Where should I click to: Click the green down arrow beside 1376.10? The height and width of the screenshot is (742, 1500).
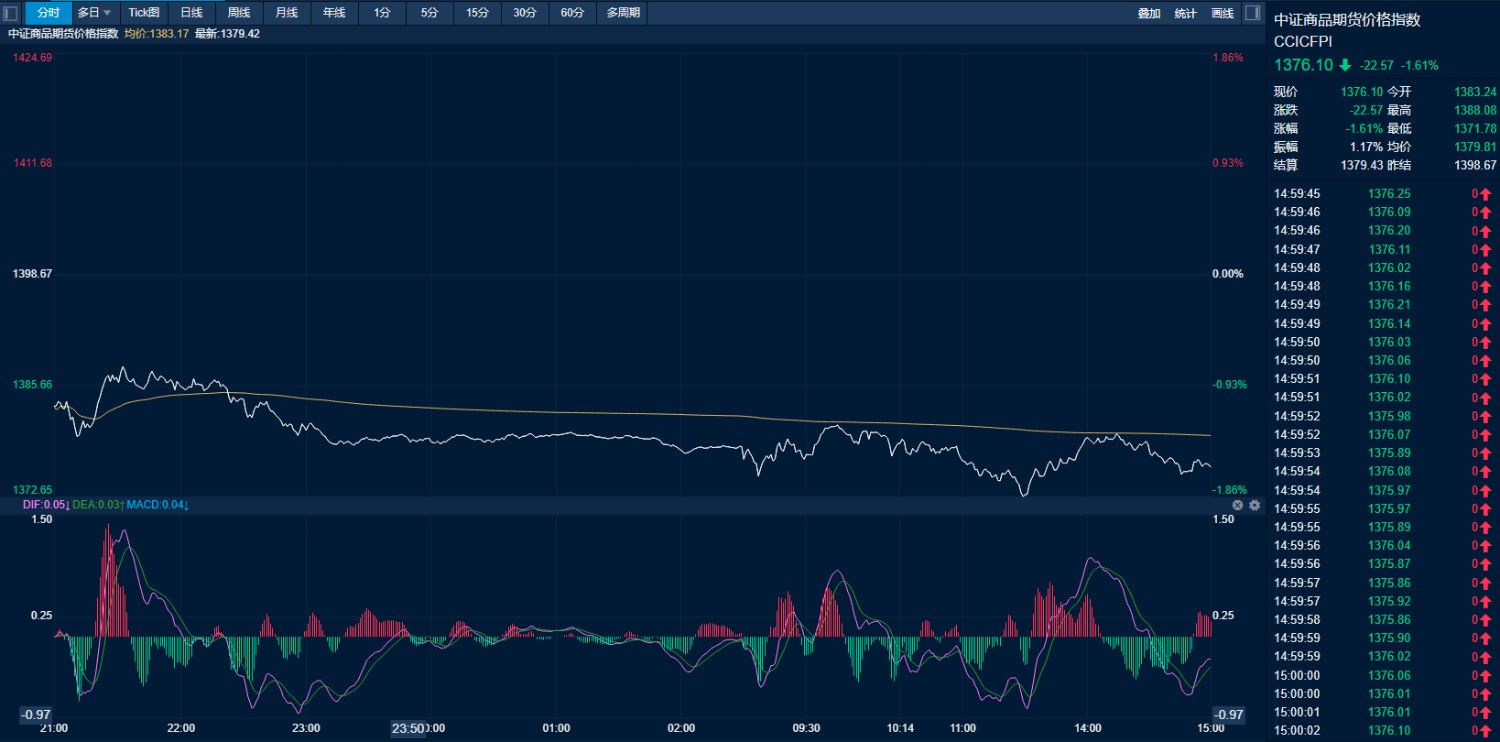[1345, 65]
